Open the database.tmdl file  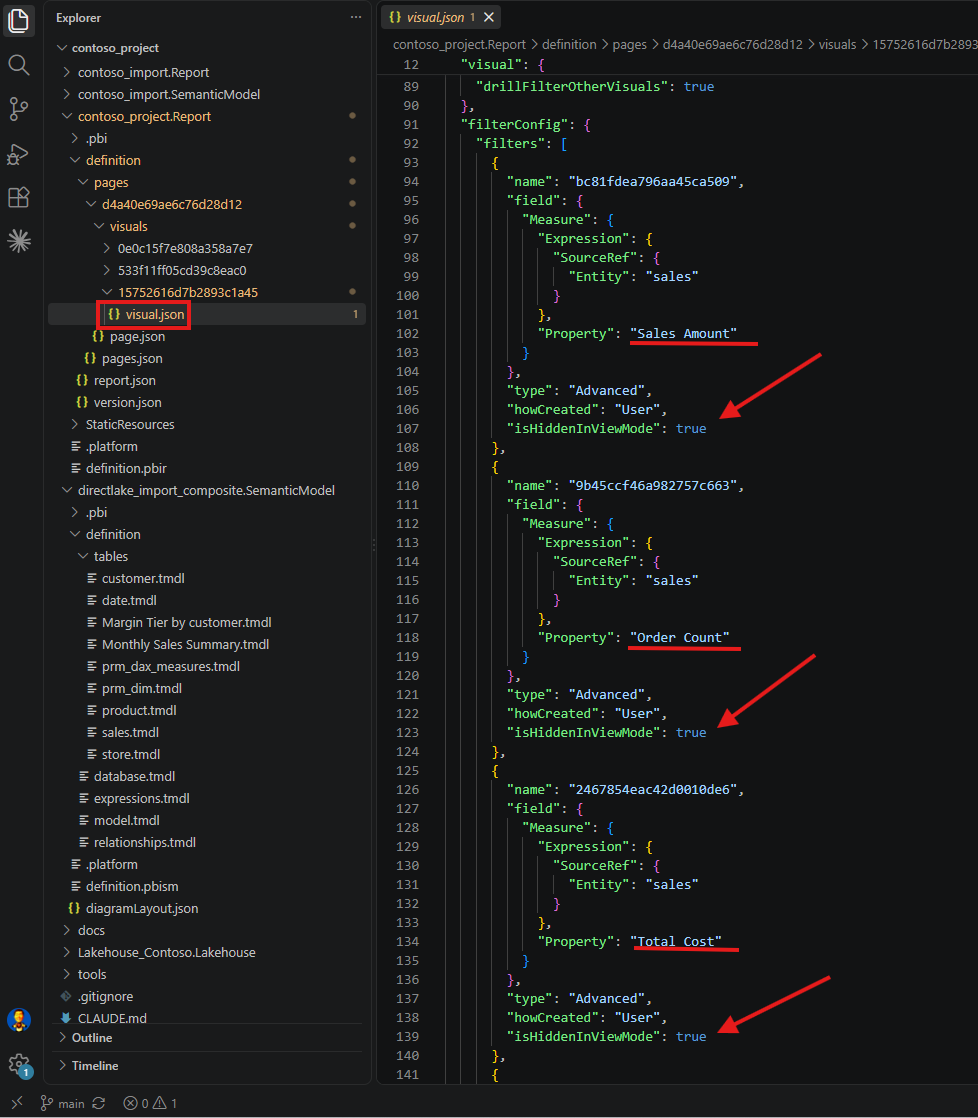134,776
